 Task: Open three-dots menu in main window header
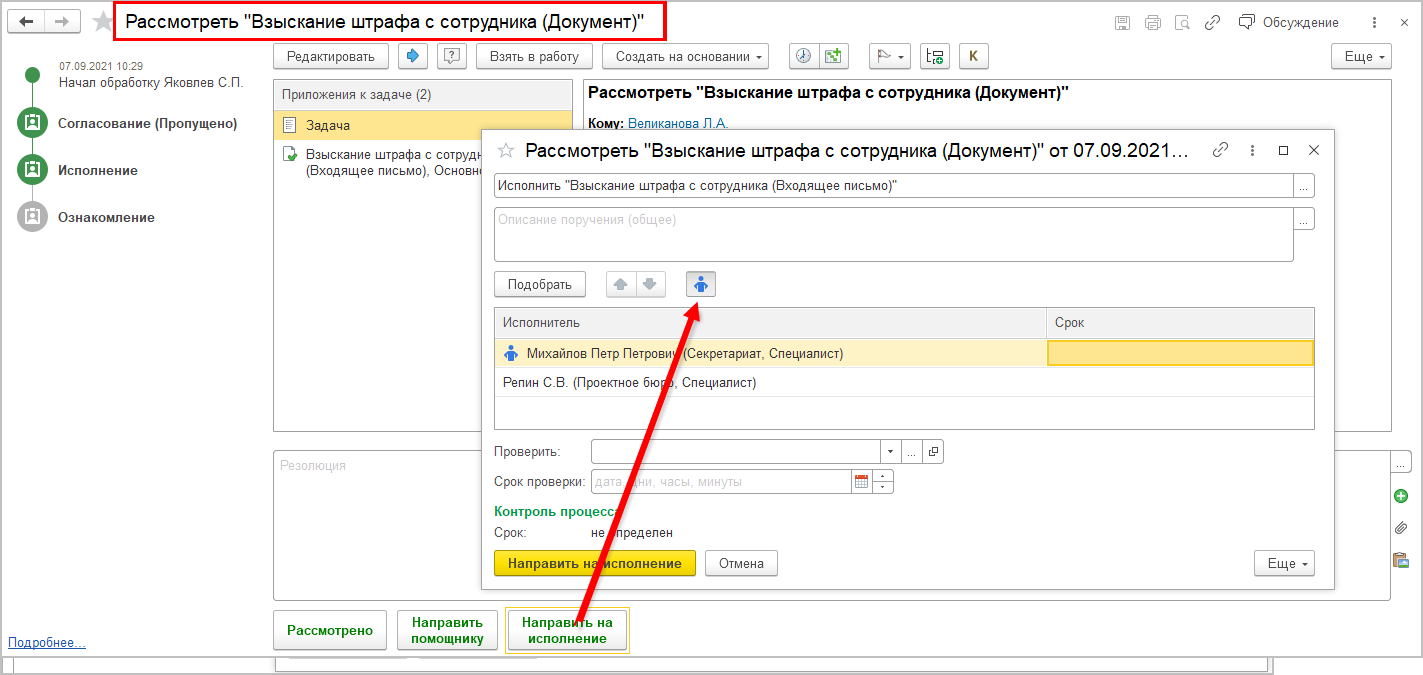pyautogui.click(x=1375, y=22)
